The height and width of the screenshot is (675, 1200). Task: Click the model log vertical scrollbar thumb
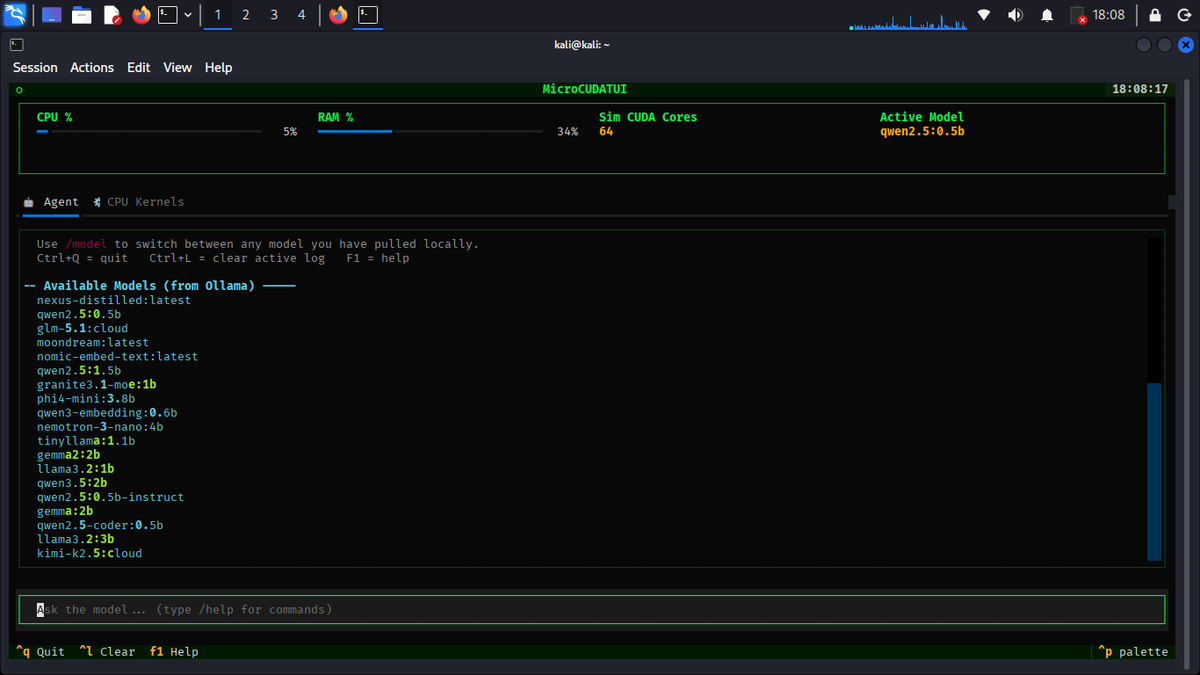click(x=1154, y=472)
